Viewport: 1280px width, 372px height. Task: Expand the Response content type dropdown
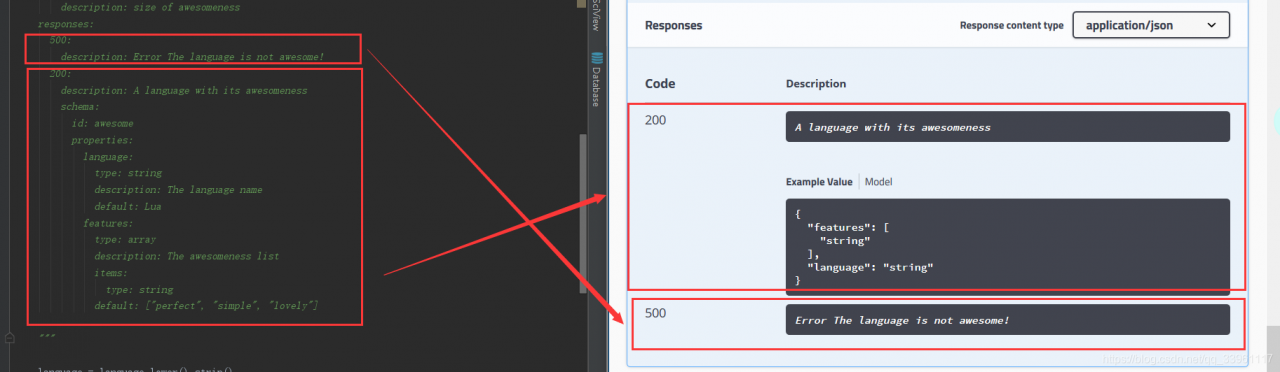[1150, 25]
